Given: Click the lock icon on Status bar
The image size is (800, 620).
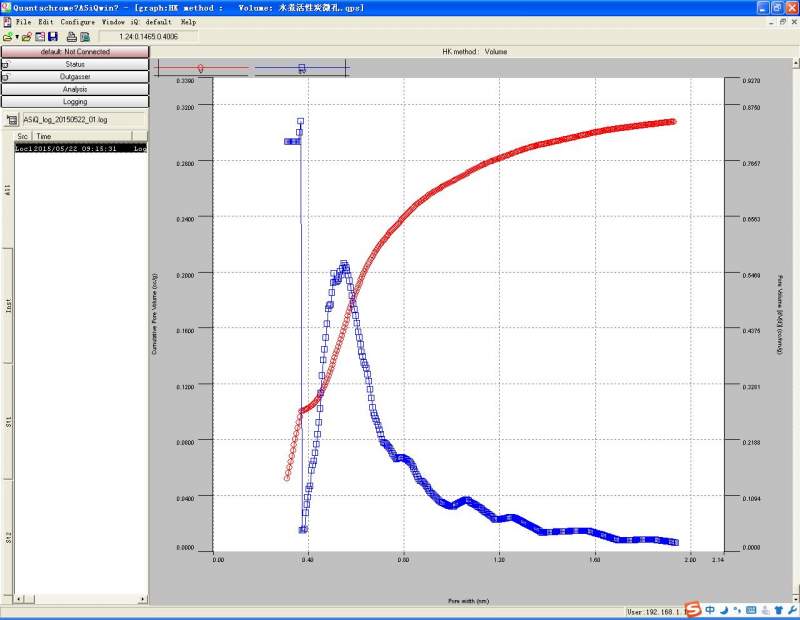Looking at the screenshot, I should tap(6, 65).
